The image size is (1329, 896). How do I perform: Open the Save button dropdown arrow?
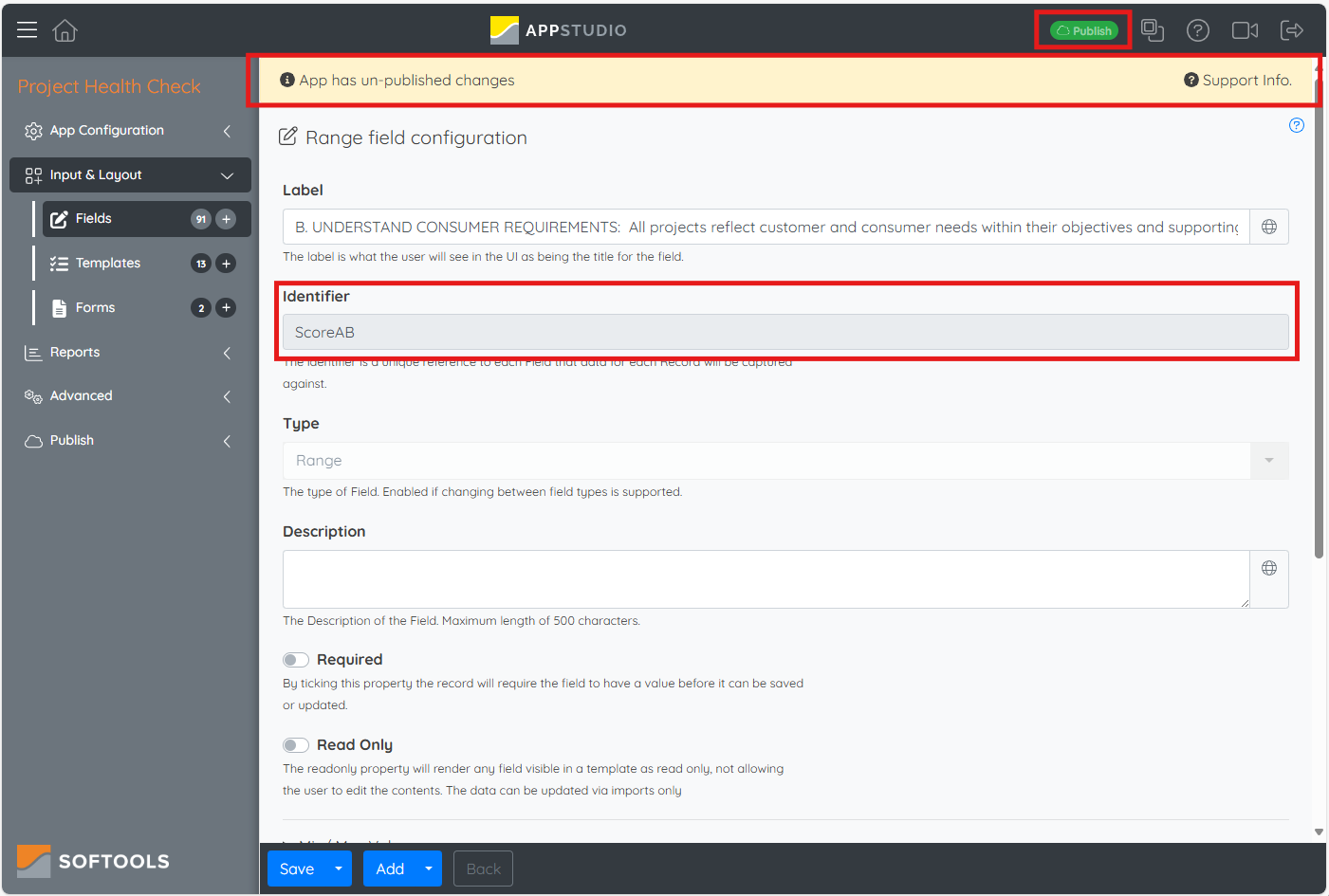(x=339, y=869)
